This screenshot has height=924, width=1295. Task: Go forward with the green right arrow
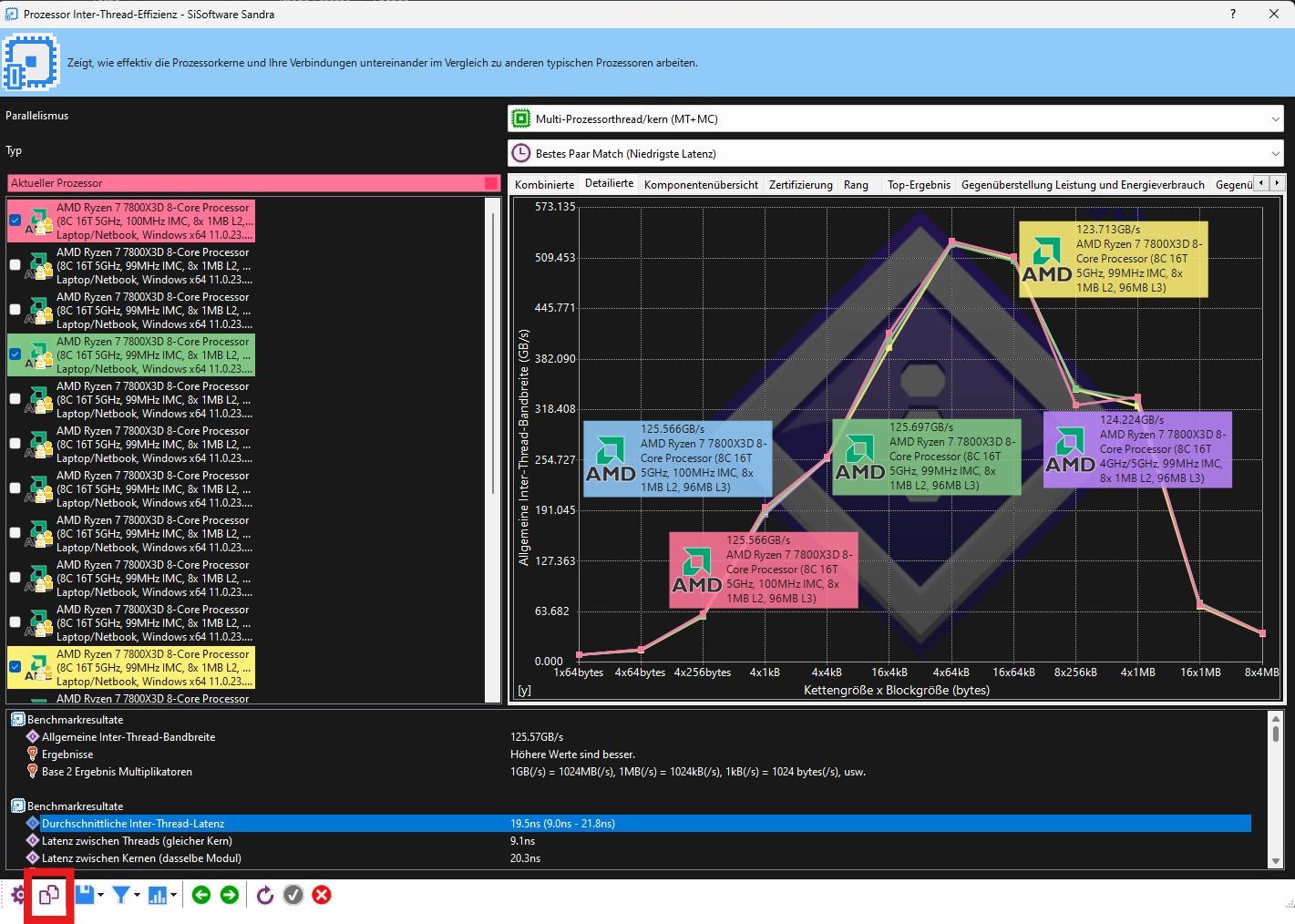click(x=230, y=895)
